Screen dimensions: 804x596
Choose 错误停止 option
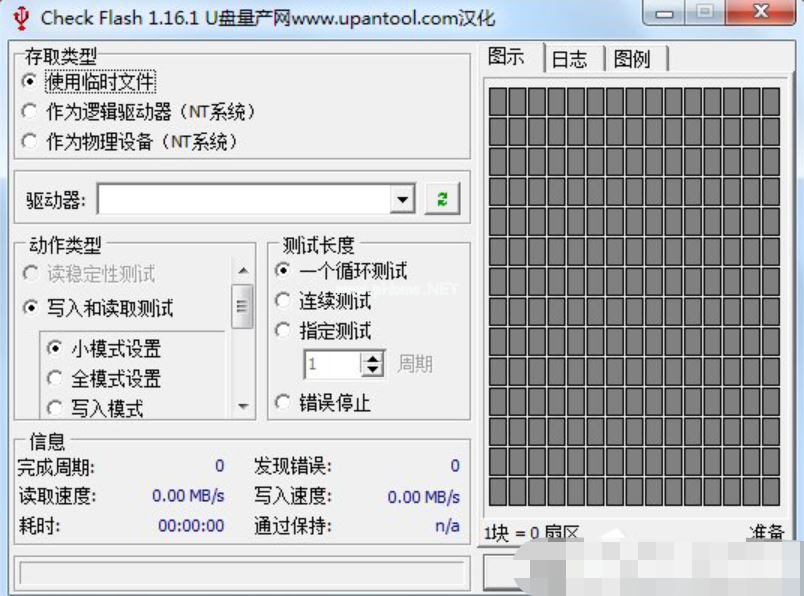(284, 403)
